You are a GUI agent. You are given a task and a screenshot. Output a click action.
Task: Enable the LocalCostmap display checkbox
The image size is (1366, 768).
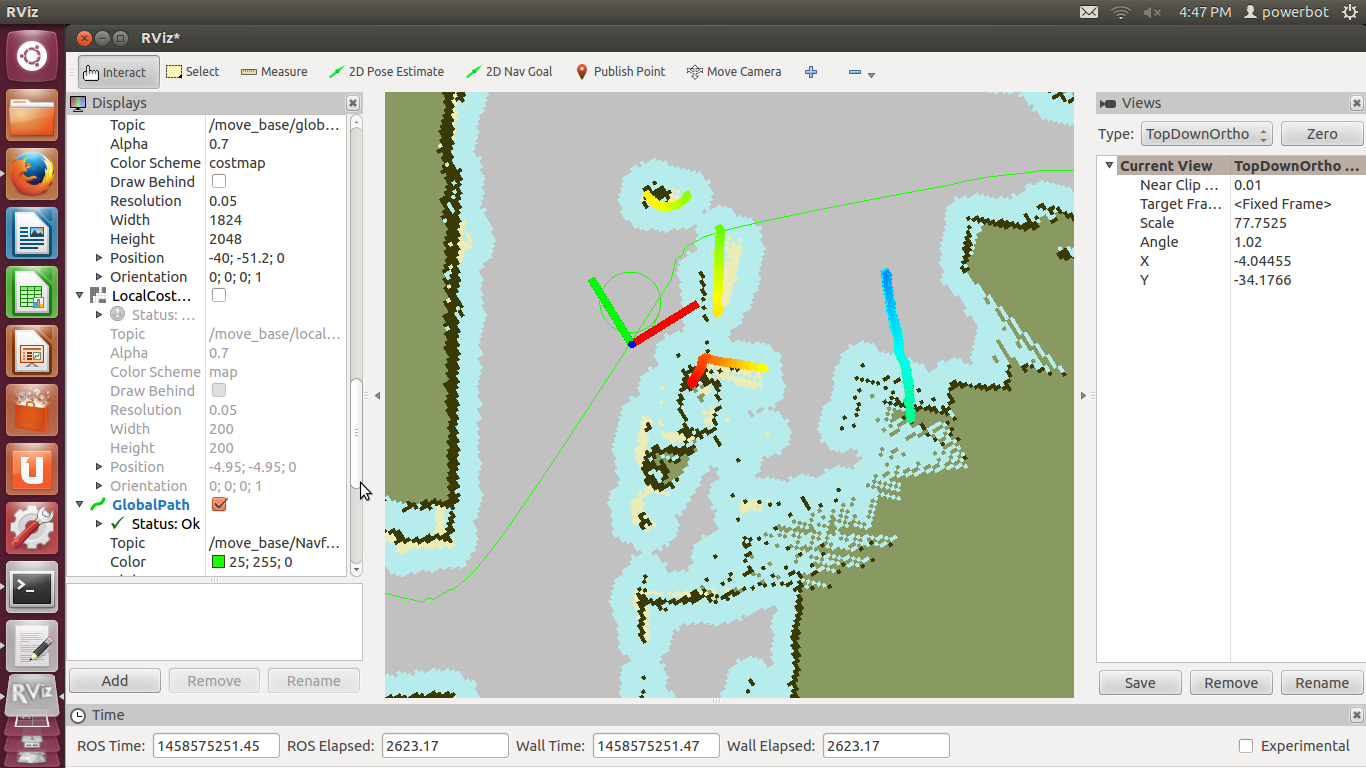(219, 296)
